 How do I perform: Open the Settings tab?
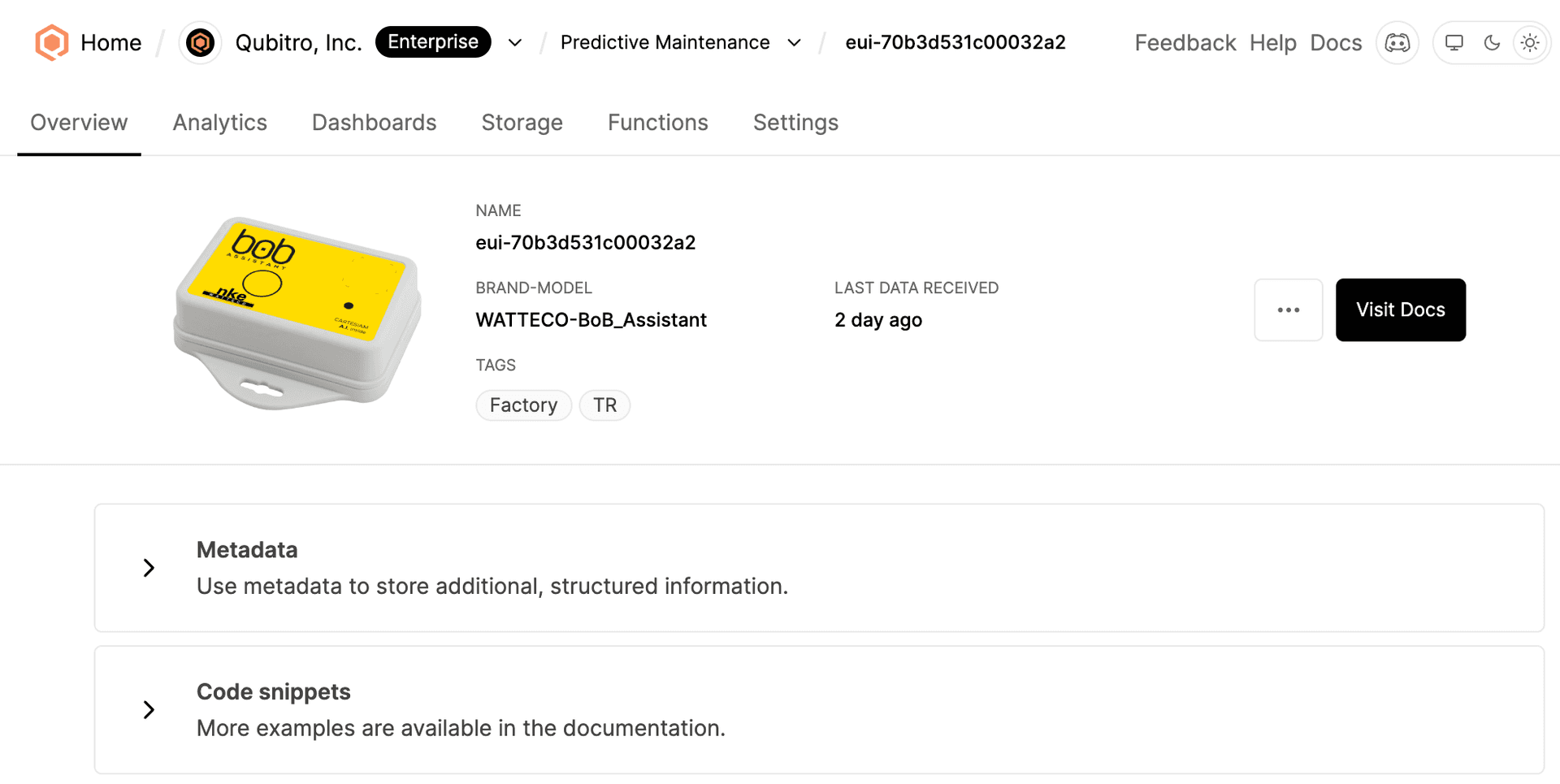(x=795, y=123)
